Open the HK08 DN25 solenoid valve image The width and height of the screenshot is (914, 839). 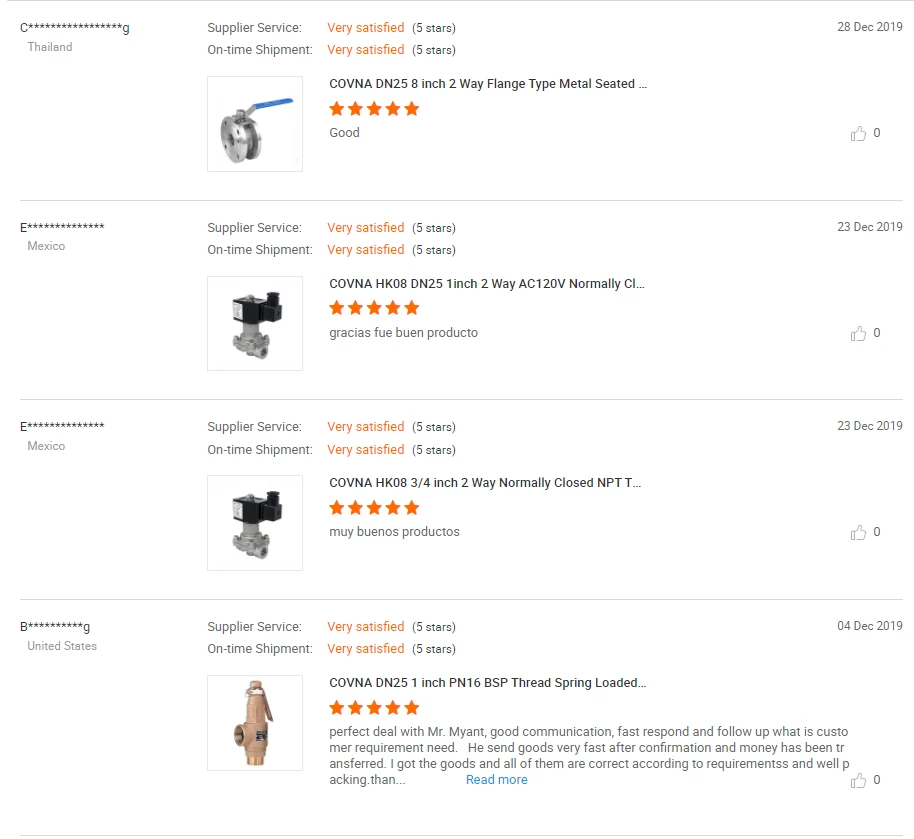(x=255, y=323)
